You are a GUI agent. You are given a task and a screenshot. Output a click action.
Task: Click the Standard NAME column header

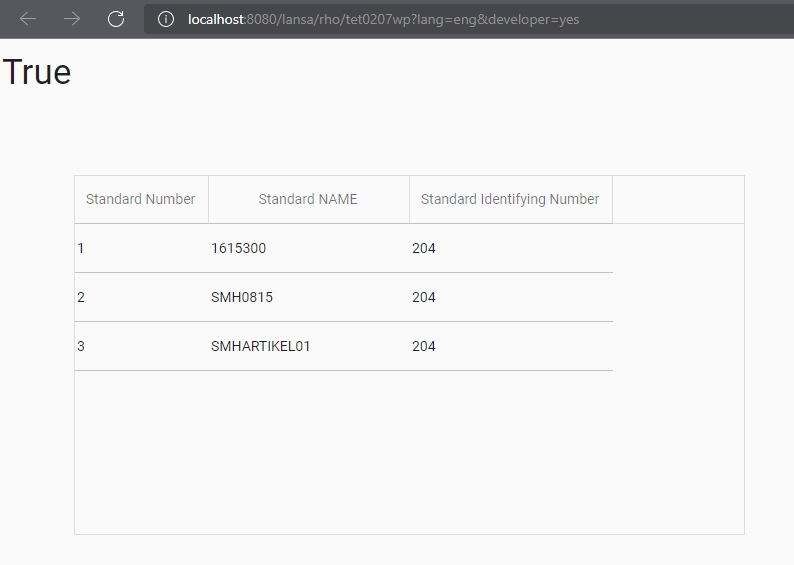click(308, 199)
